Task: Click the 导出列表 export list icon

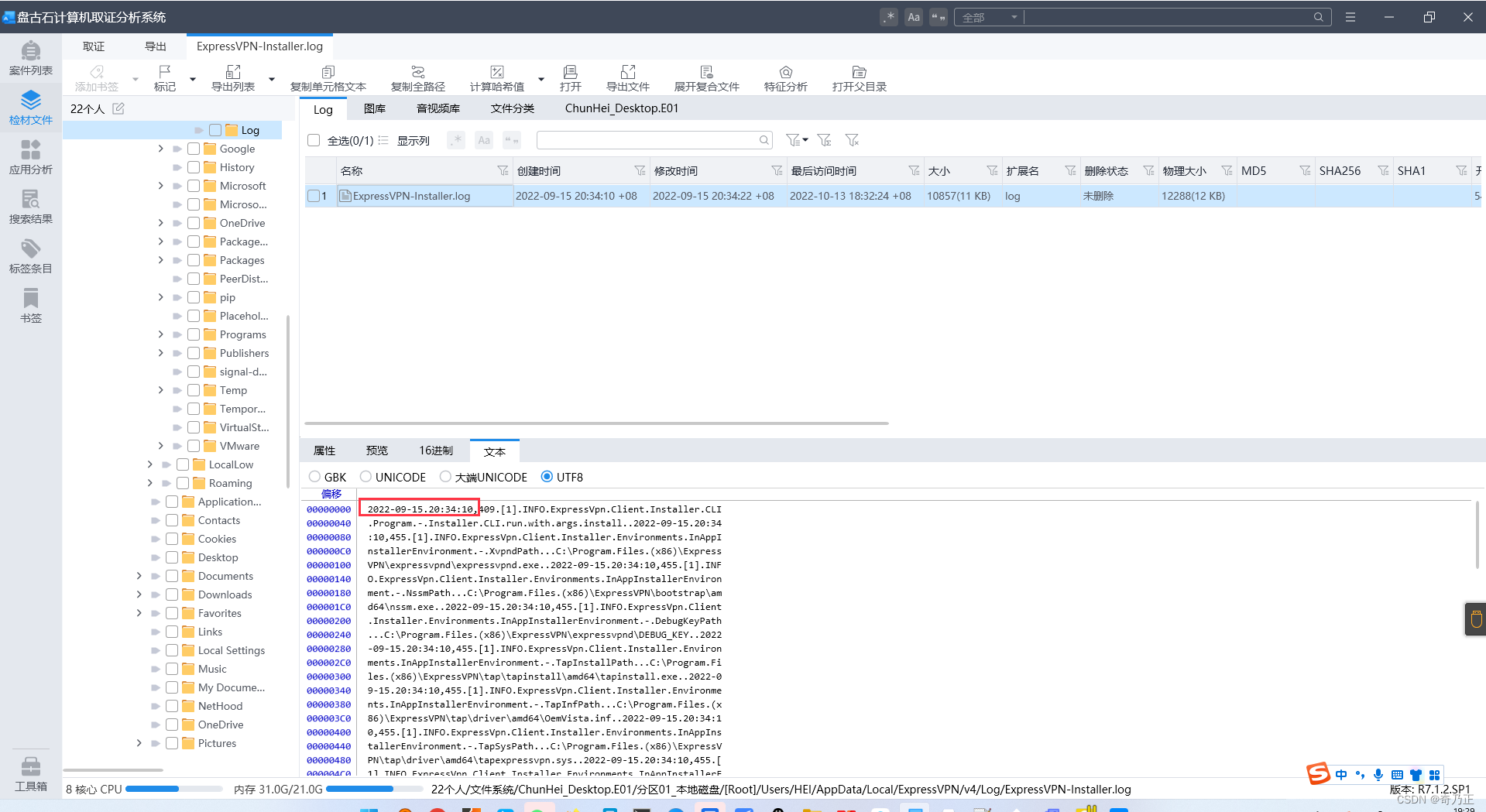Action: coord(233,78)
